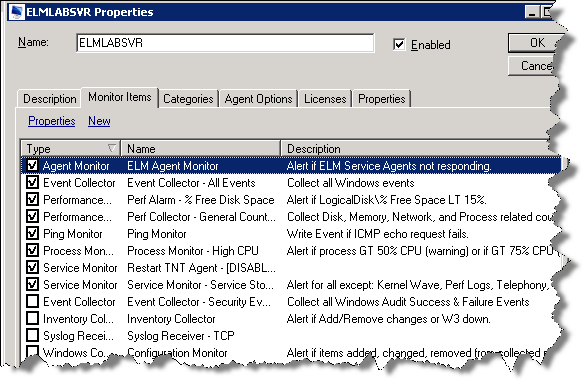Select 'Restart TNT Agent - [DISABL...' text

tap(202, 268)
